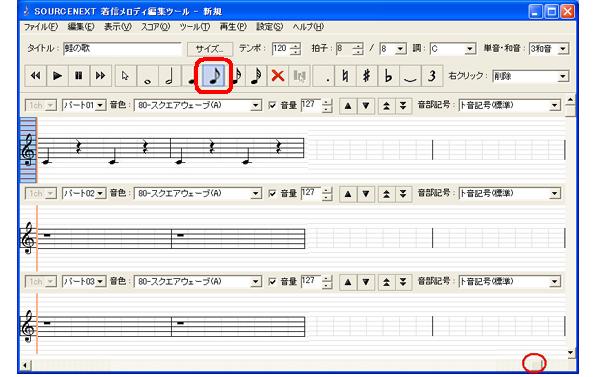600x377 pixels.
Task: Move パート02 notes up one step
Action: click(x=348, y=194)
